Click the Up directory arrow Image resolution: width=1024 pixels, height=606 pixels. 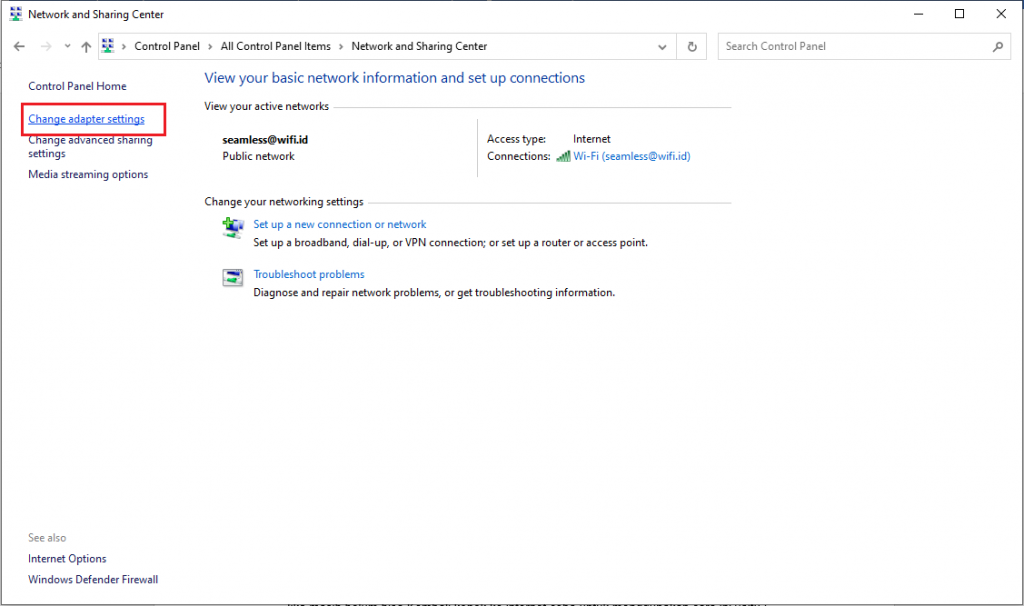(86, 47)
